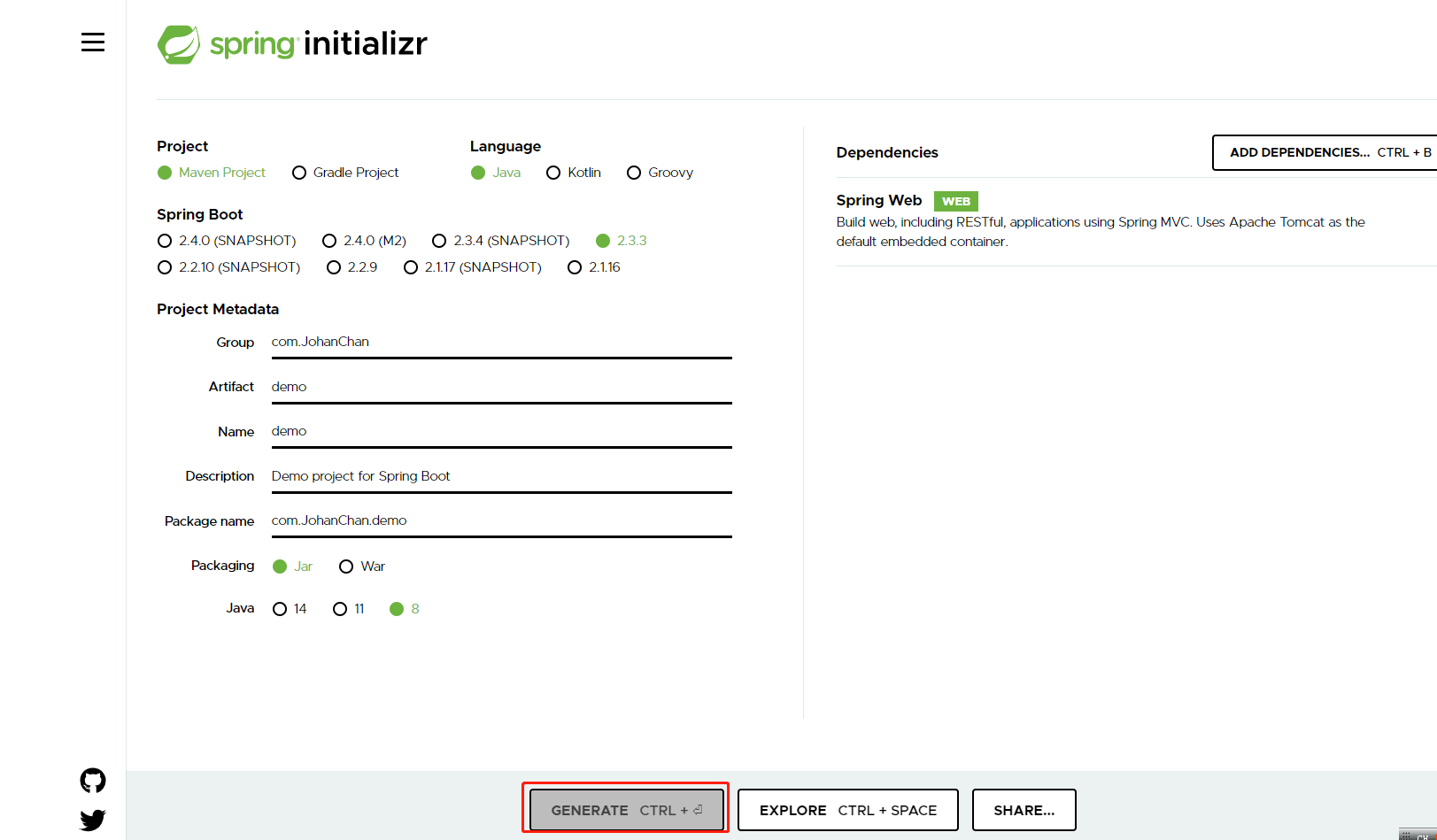Image resolution: width=1437 pixels, height=840 pixels.
Task: Select Spring Boot 2.2.10 (SNAPSHOT)
Action: (228, 267)
